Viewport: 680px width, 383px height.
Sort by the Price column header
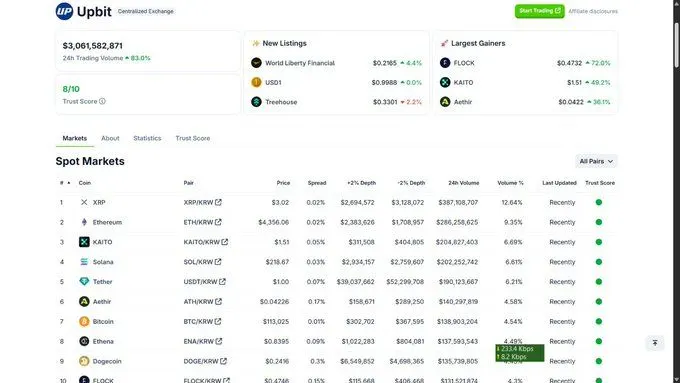283,183
